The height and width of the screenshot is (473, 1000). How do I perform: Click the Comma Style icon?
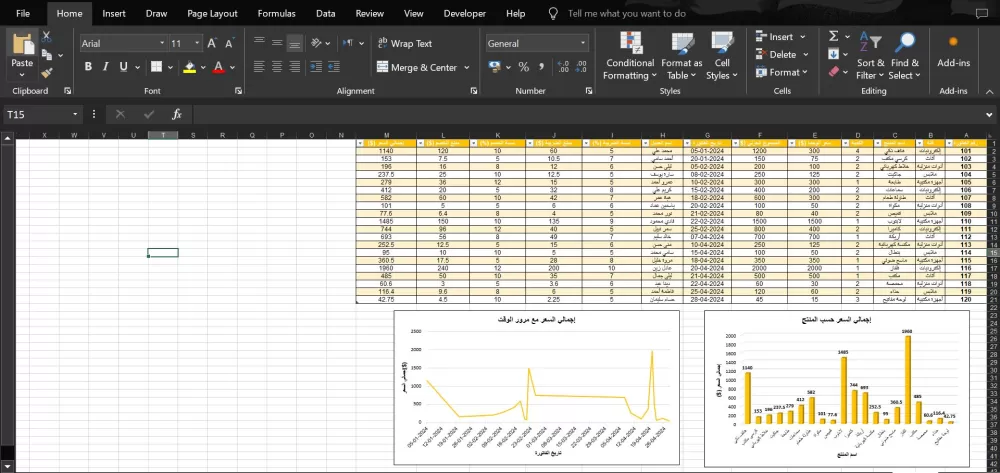(541, 67)
